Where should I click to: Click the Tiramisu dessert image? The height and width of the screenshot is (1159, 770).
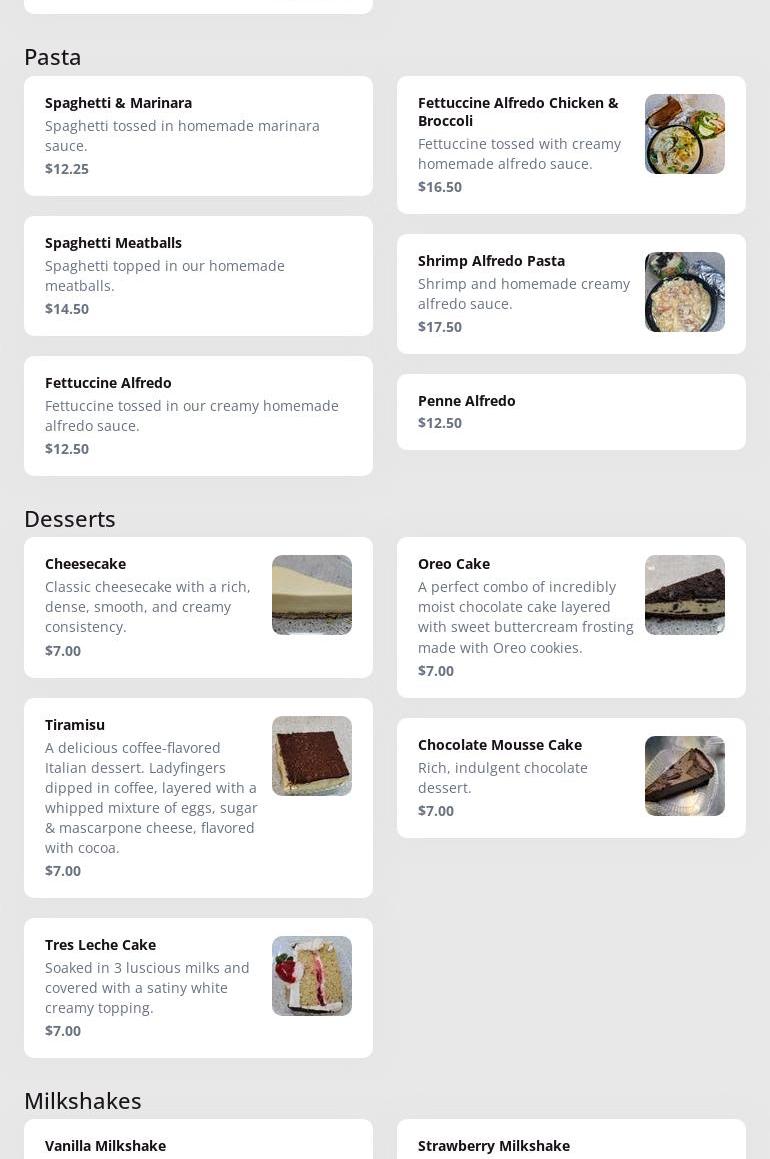[311, 756]
